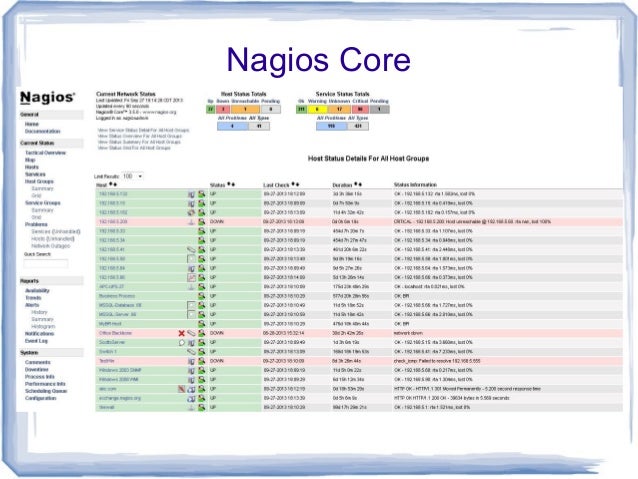
Task: Click View Status Grid For All Host Groups
Action: tap(134, 148)
